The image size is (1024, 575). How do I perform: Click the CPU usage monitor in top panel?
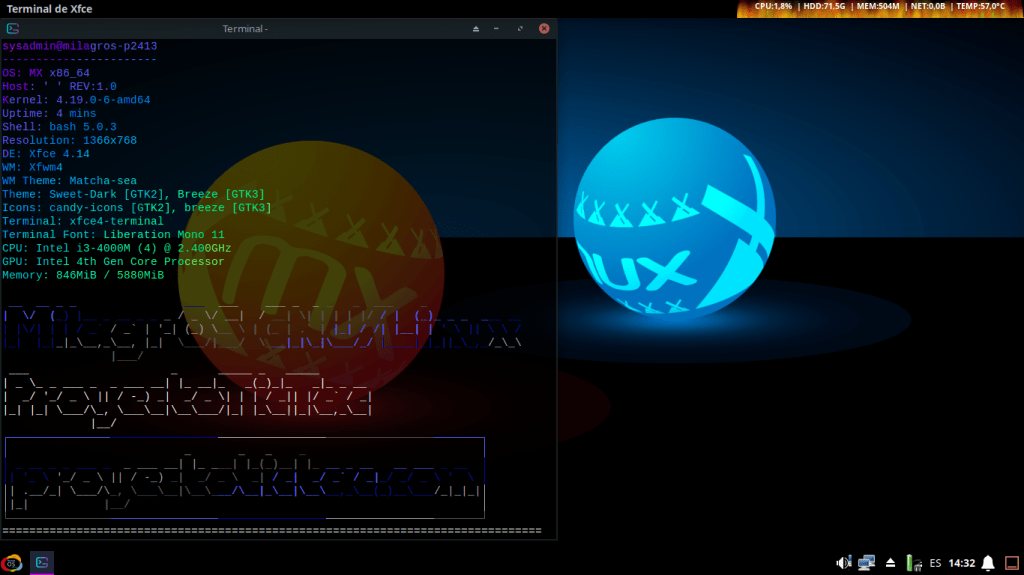pyautogui.click(x=773, y=6)
